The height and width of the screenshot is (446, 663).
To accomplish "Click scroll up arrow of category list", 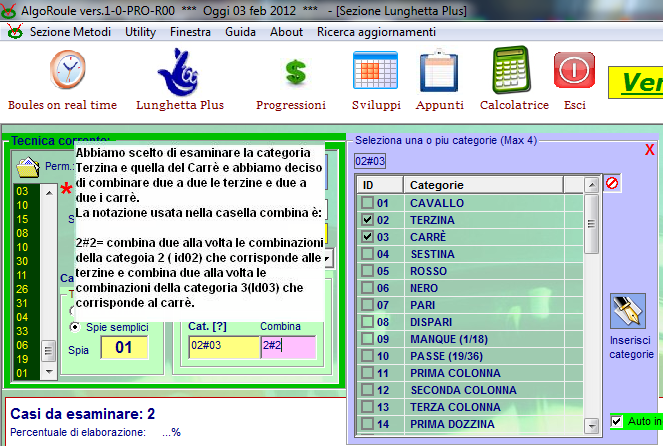I will click(x=592, y=185).
